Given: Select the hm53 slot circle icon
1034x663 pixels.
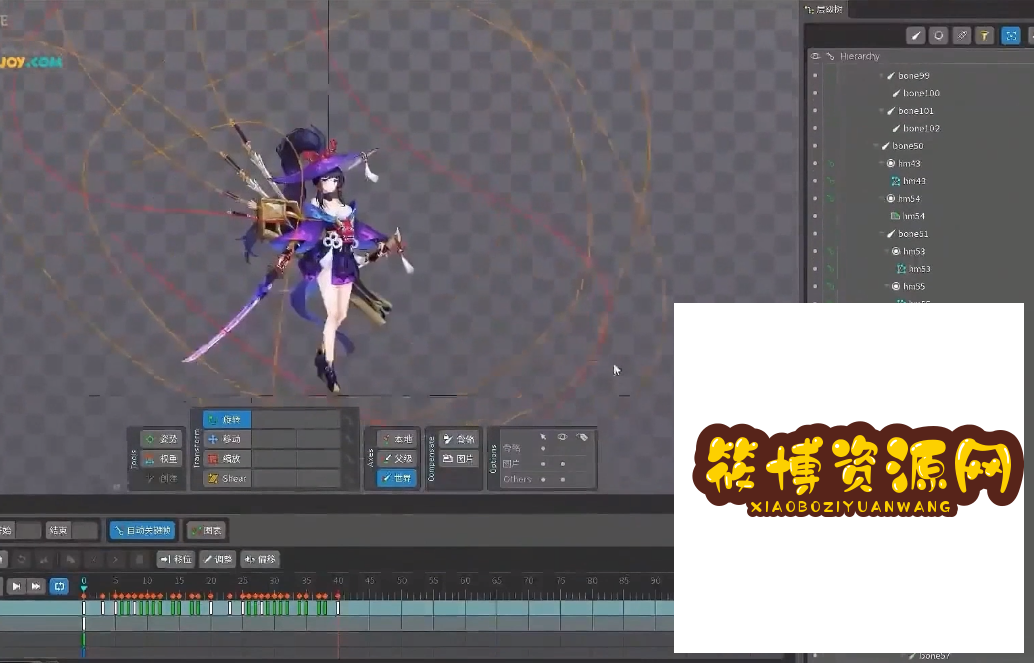Looking at the screenshot, I should point(896,251).
